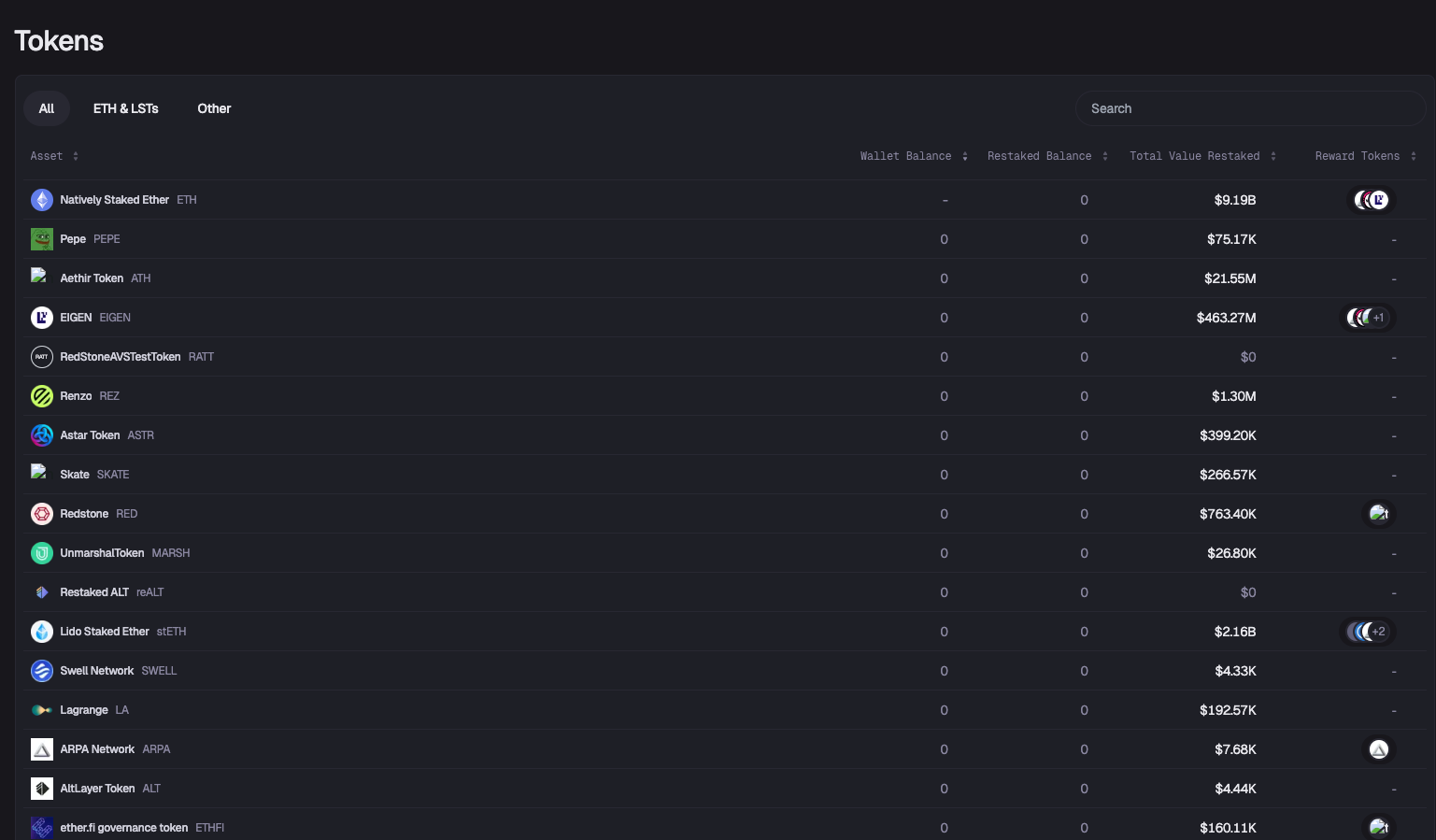Click the $266.57K value for Skate

pyautogui.click(x=1229, y=475)
